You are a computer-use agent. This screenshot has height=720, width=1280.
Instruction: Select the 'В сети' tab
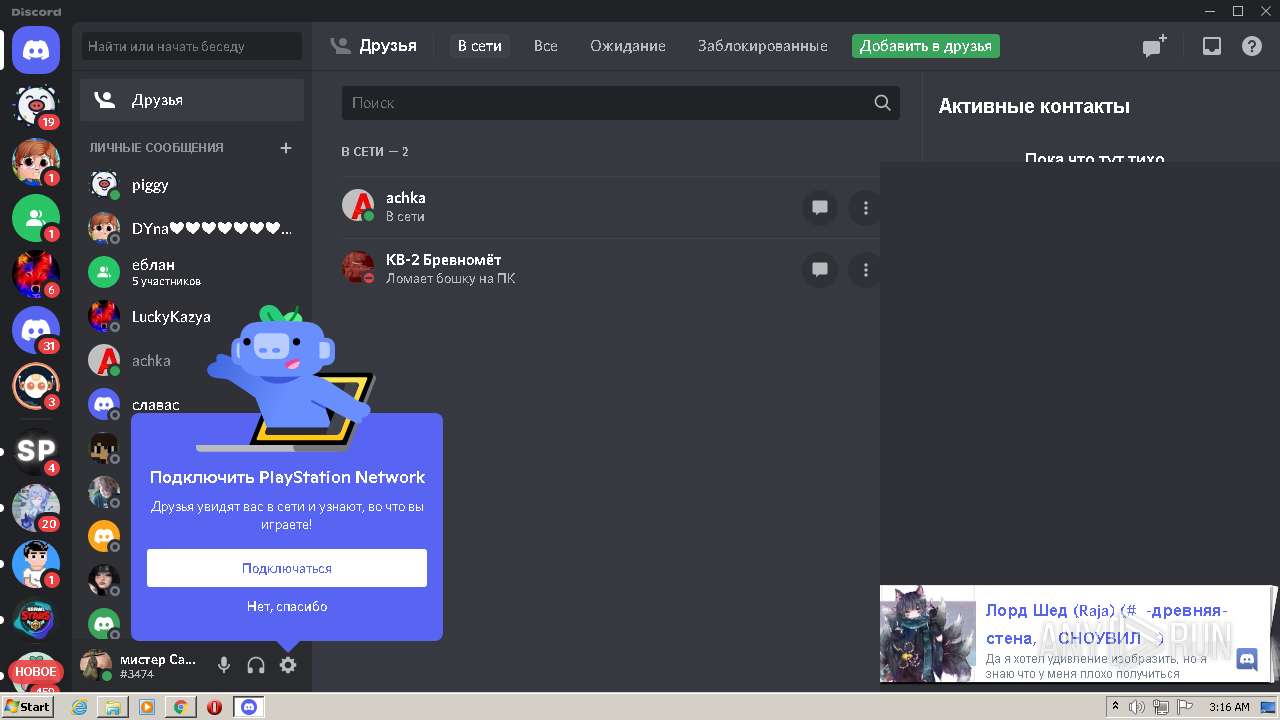[480, 46]
